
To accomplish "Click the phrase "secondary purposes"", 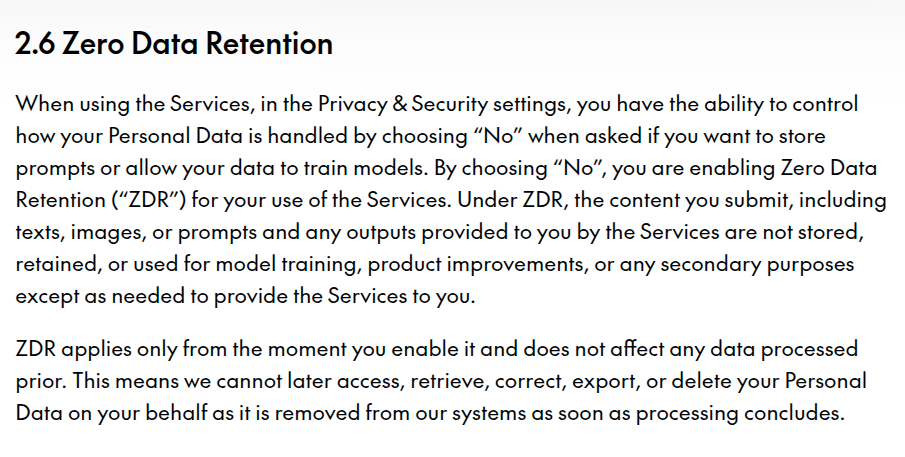I will pos(771,263).
